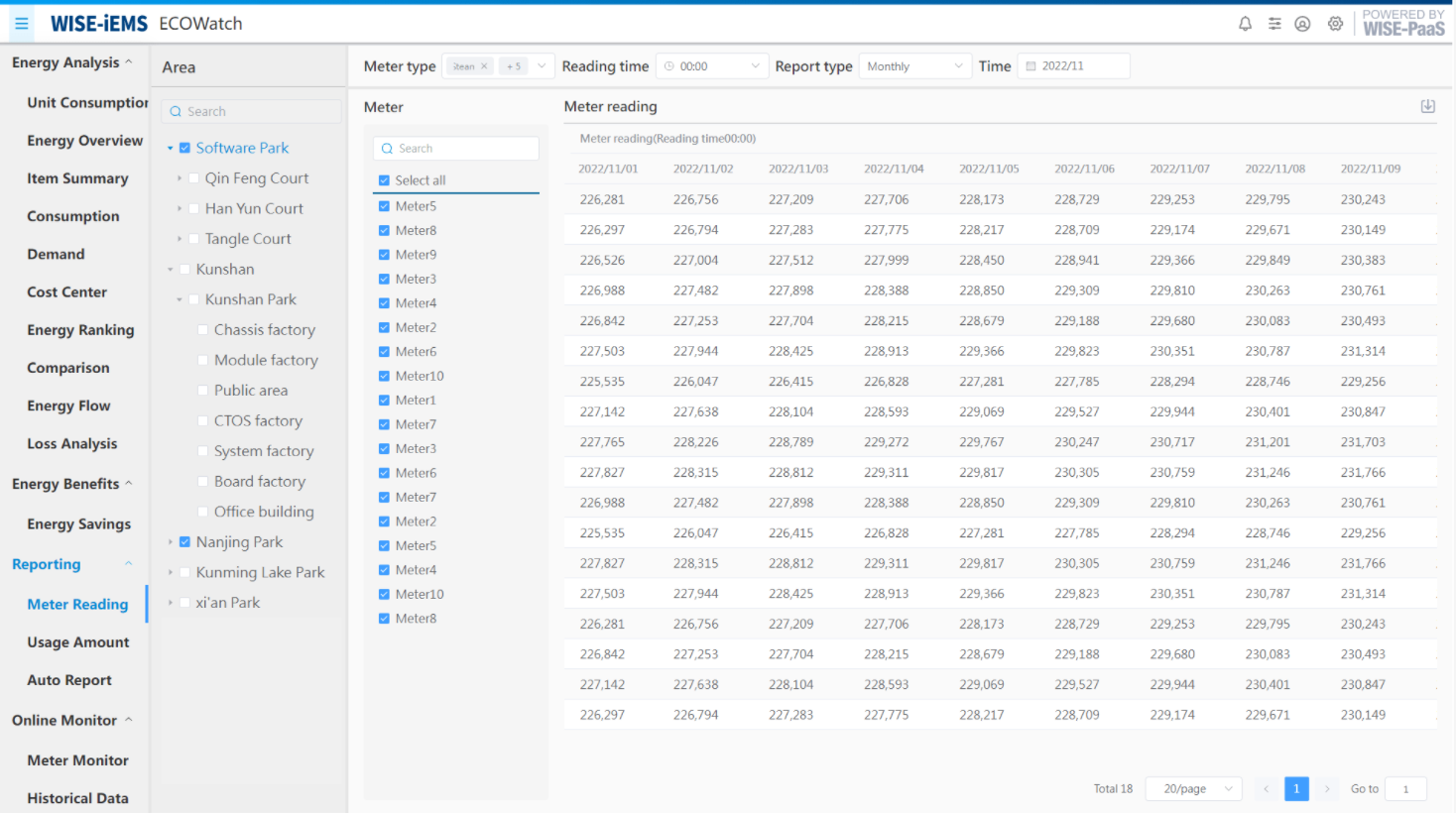This screenshot has height=813, width=1456.
Task: Click the Area search field
Action: [x=252, y=112]
